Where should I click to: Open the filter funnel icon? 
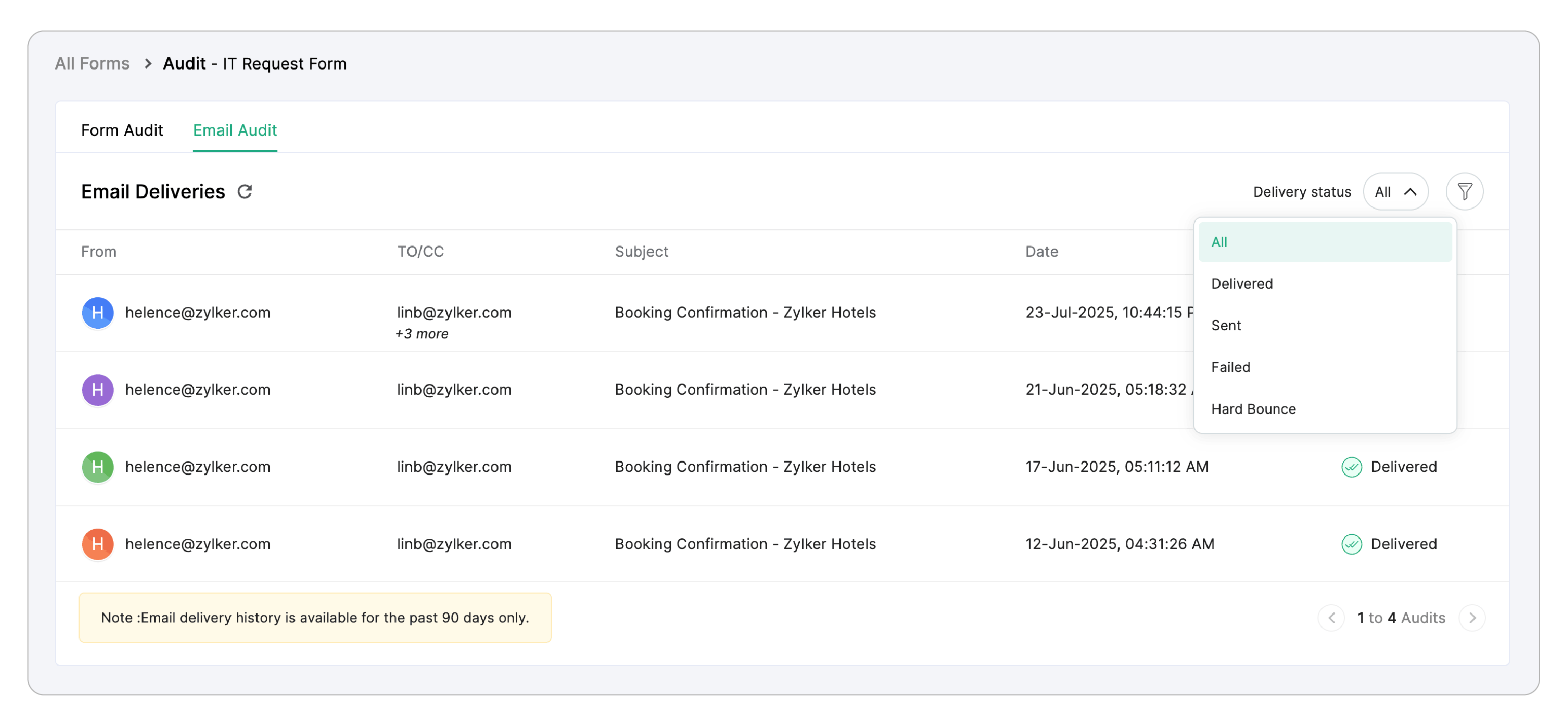coord(1465,192)
